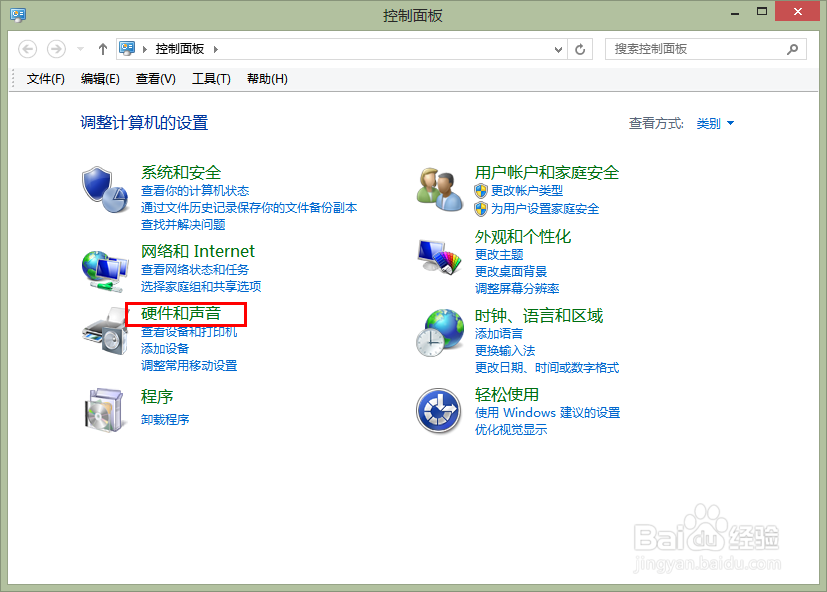Image resolution: width=827 pixels, height=592 pixels.
Task: Click the Back navigation arrow
Action: tap(27, 49)
